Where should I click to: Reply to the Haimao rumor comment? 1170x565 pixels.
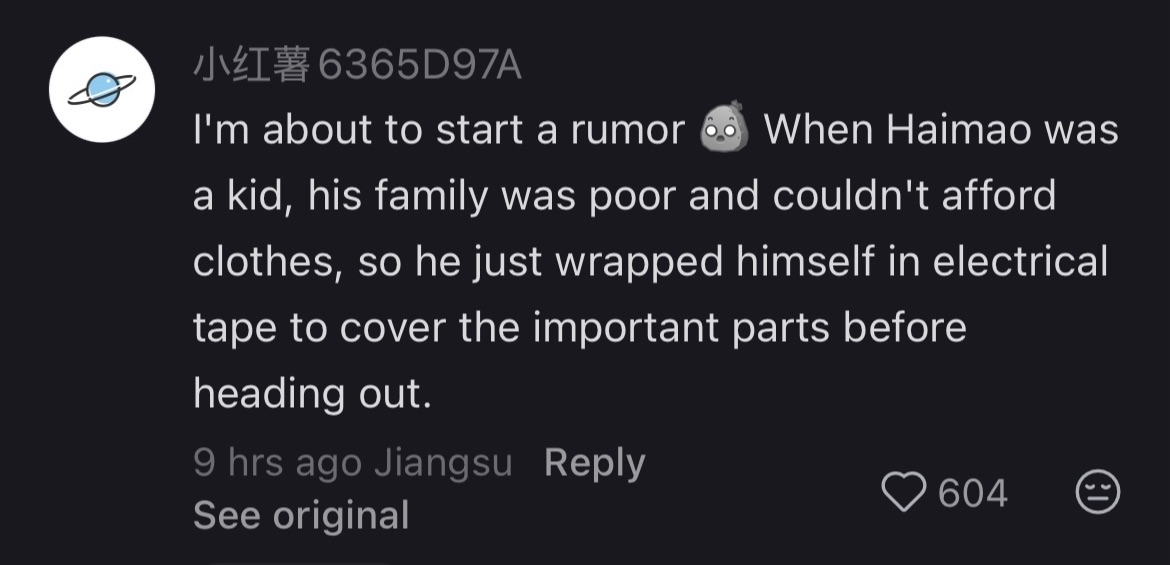(595, 463)
